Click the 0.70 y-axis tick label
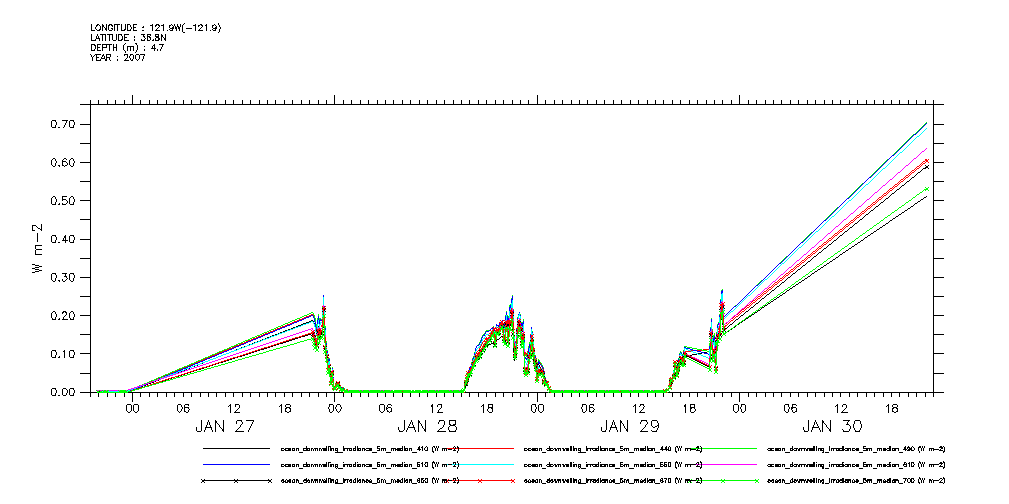 coord(63,124)
